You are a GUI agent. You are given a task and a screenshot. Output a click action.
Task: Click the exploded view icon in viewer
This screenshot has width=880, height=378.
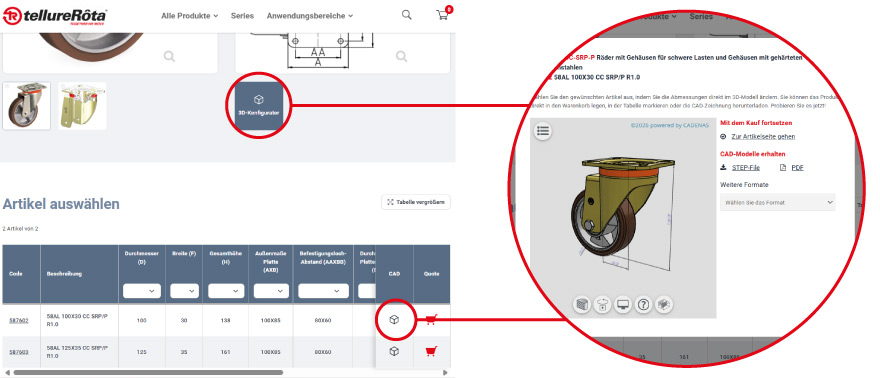pos(664,305)
